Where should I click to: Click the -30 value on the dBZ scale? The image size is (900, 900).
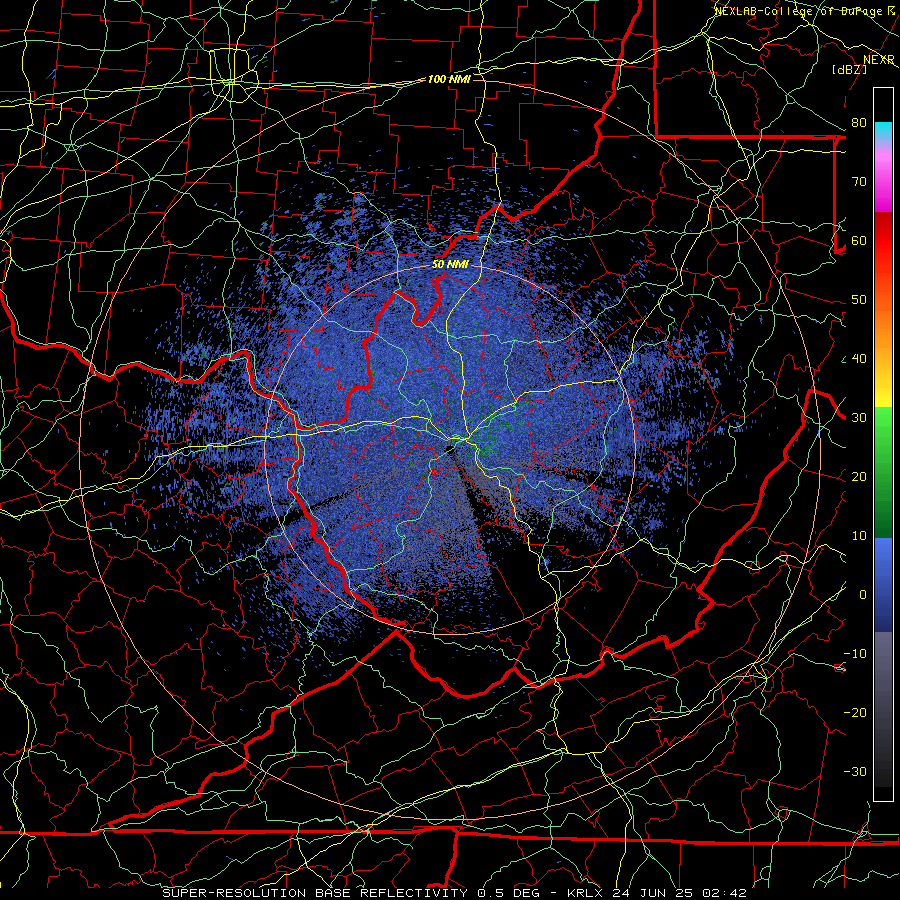(x=855, y=772)
